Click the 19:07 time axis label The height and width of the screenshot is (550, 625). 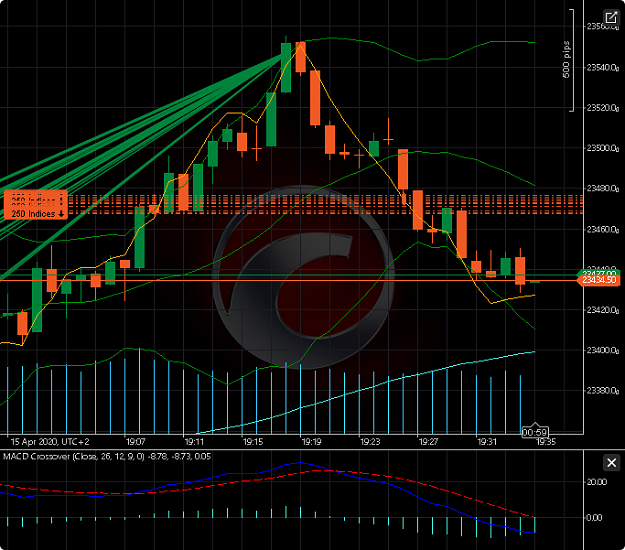136,442
